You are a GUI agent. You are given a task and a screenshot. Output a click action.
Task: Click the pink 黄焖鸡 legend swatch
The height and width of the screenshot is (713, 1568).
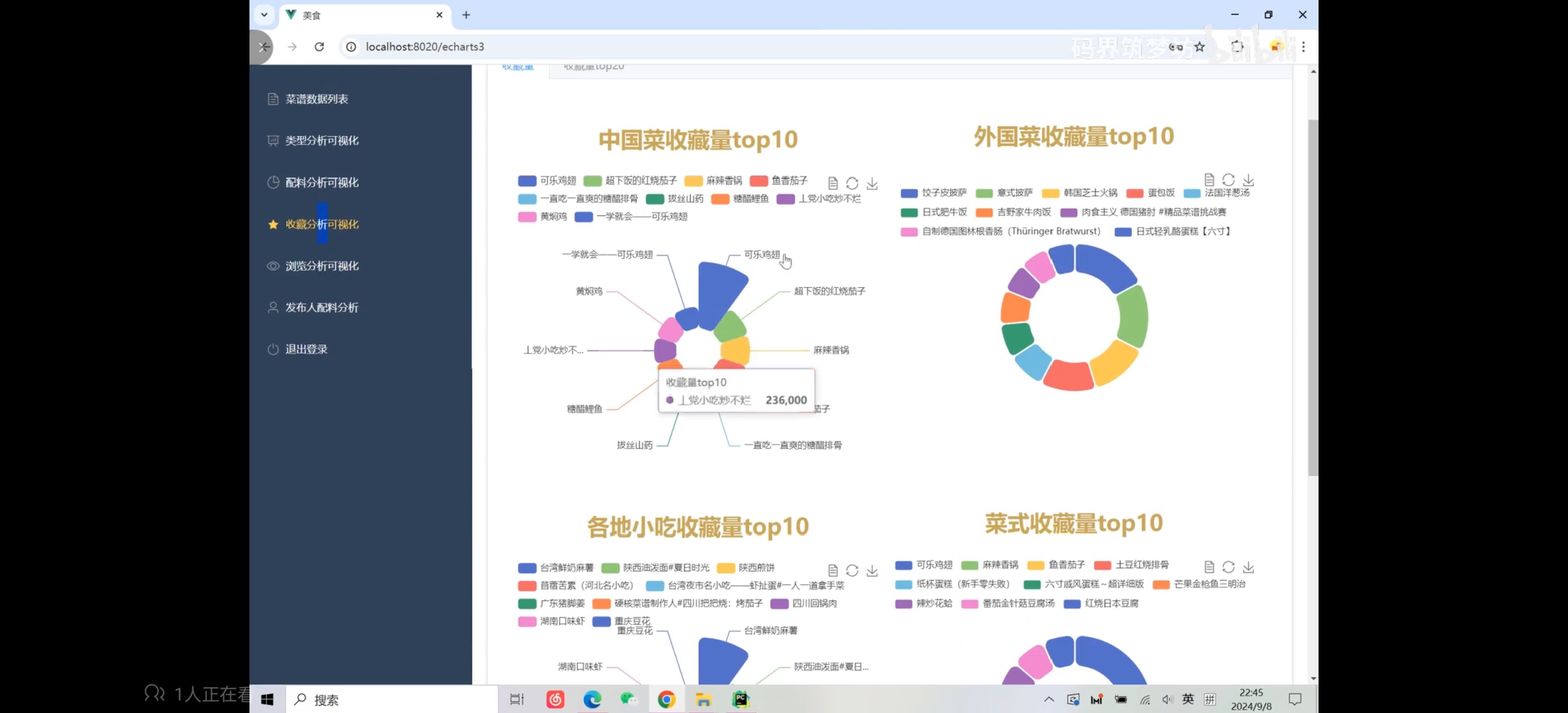[527, 217]
